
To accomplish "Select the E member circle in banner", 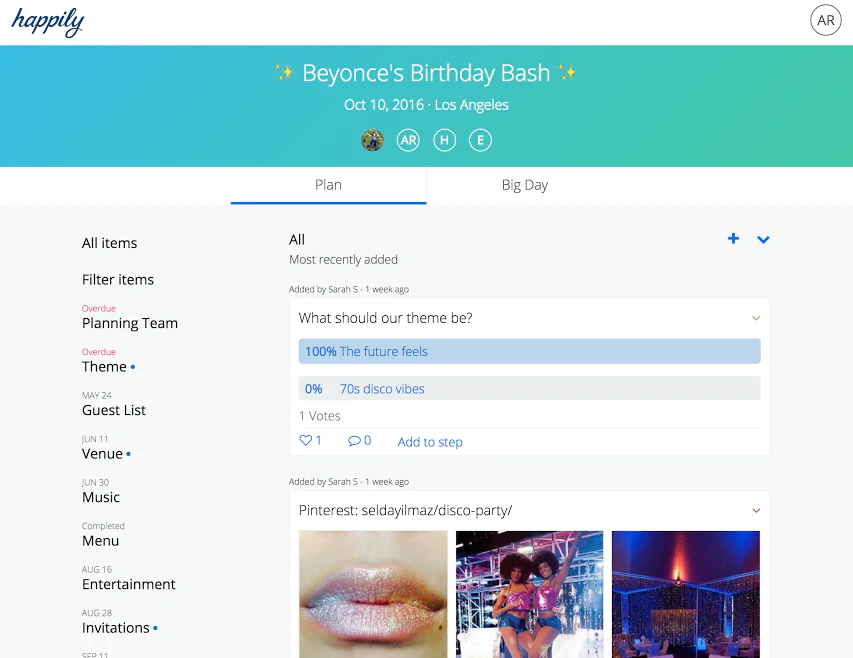I will [480, 140].
